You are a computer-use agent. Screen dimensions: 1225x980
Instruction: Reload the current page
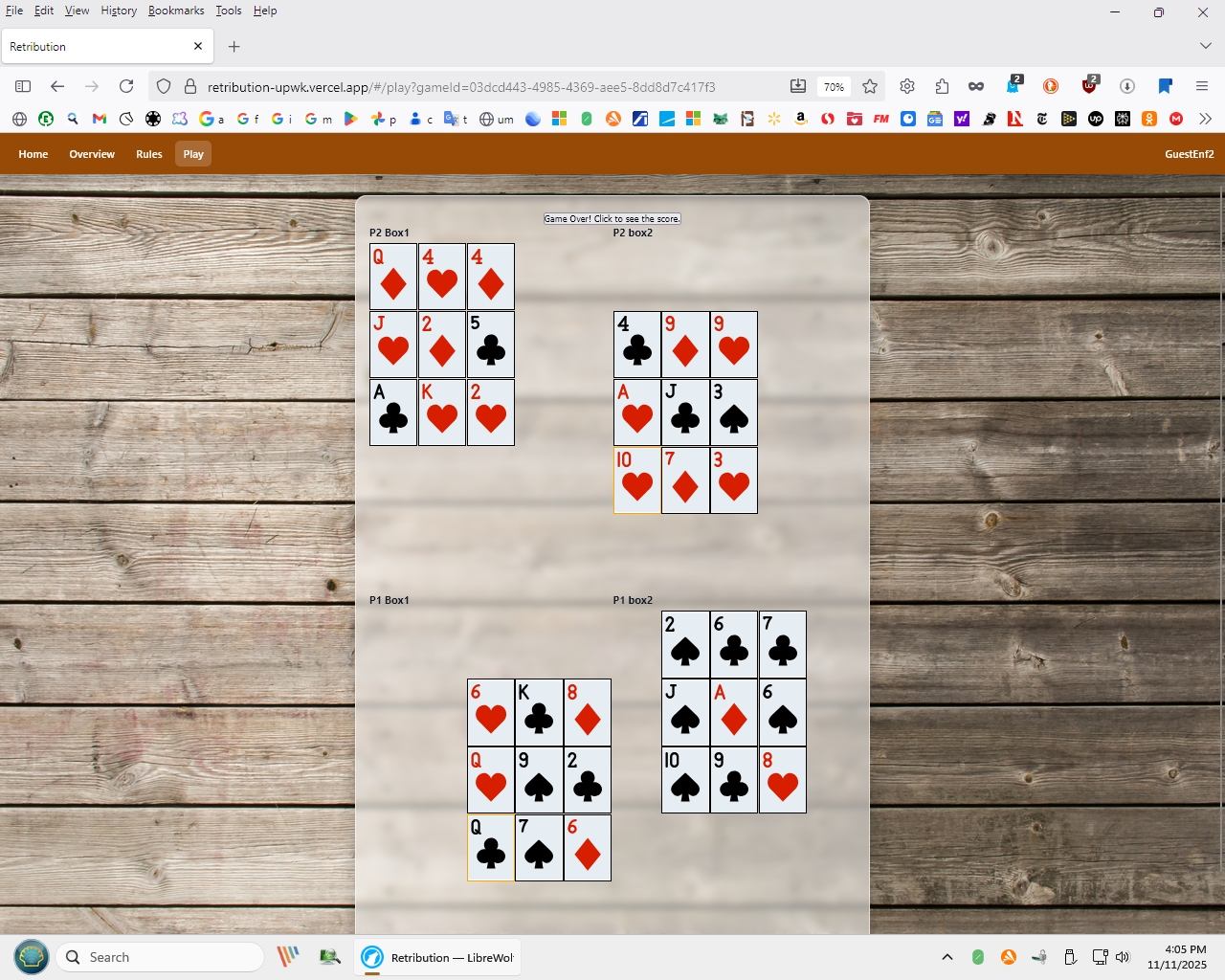[126, 86]
